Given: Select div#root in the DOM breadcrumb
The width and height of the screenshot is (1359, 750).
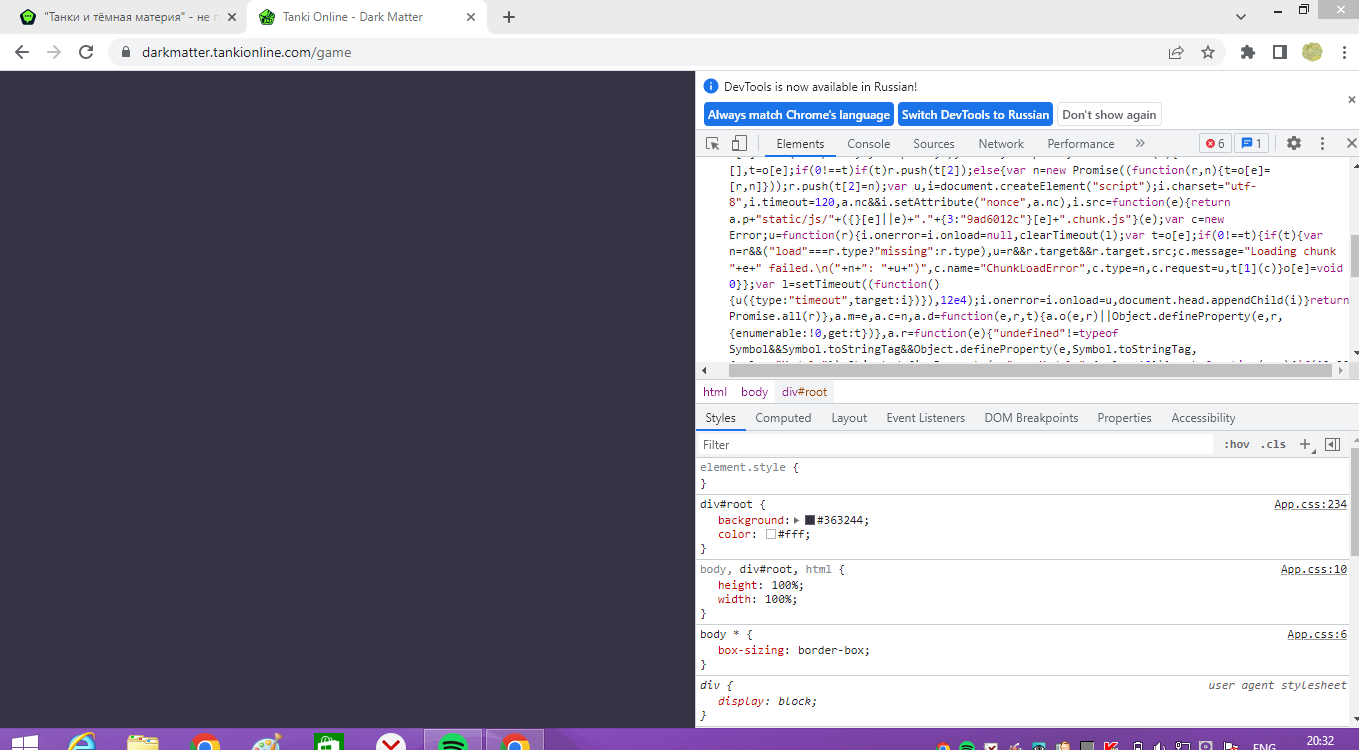Looking at the screenshot, I should [x=805, y=392].
